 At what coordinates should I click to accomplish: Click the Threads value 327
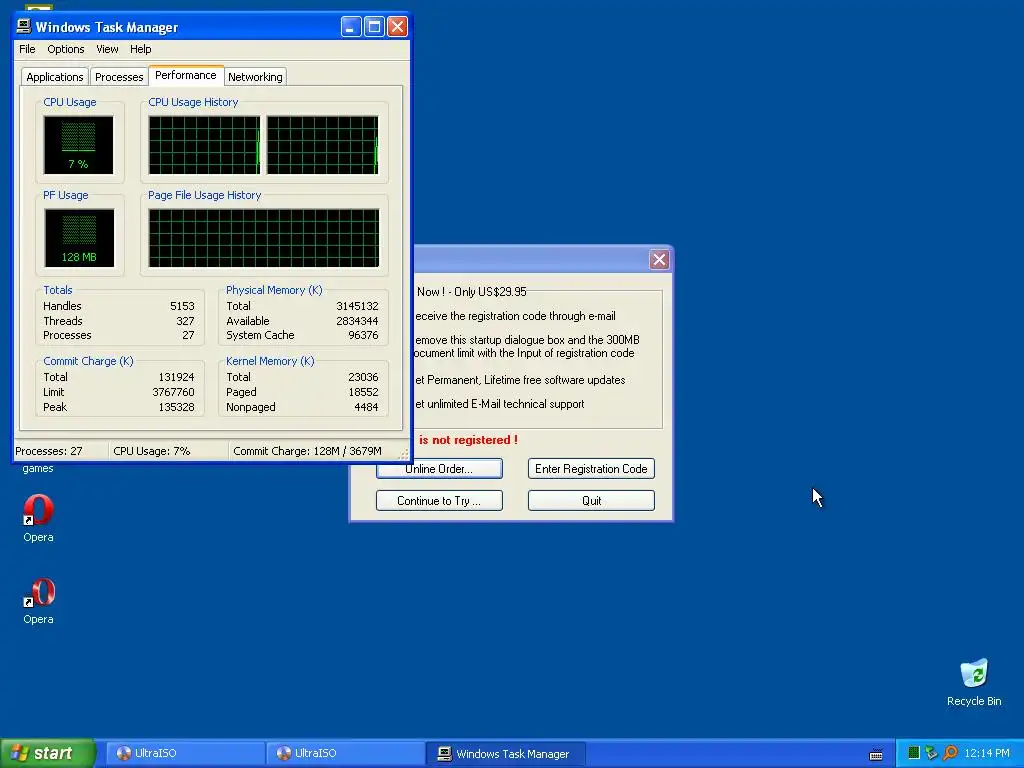(x=185, y=321)
